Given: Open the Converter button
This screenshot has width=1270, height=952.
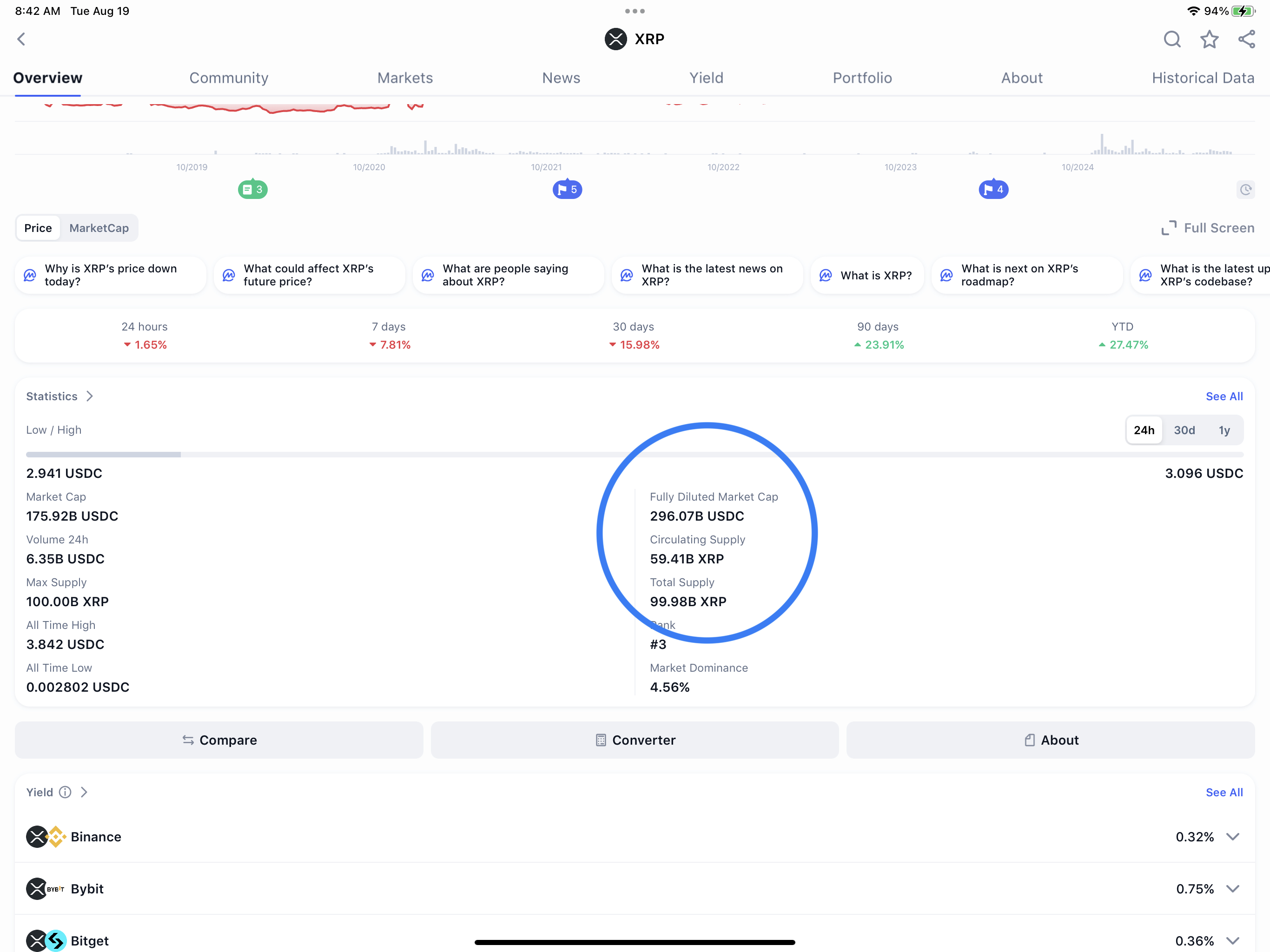Looking at the screenshot, I should [635, 740].
